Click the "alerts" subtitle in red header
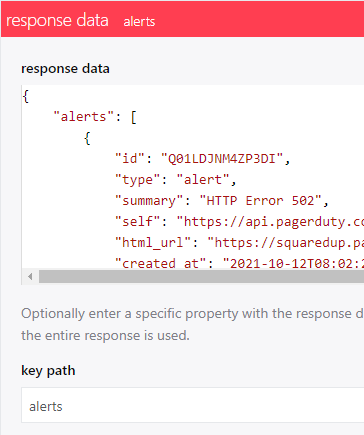The height and width of the screenshot is (435, 364). (139, 22)
